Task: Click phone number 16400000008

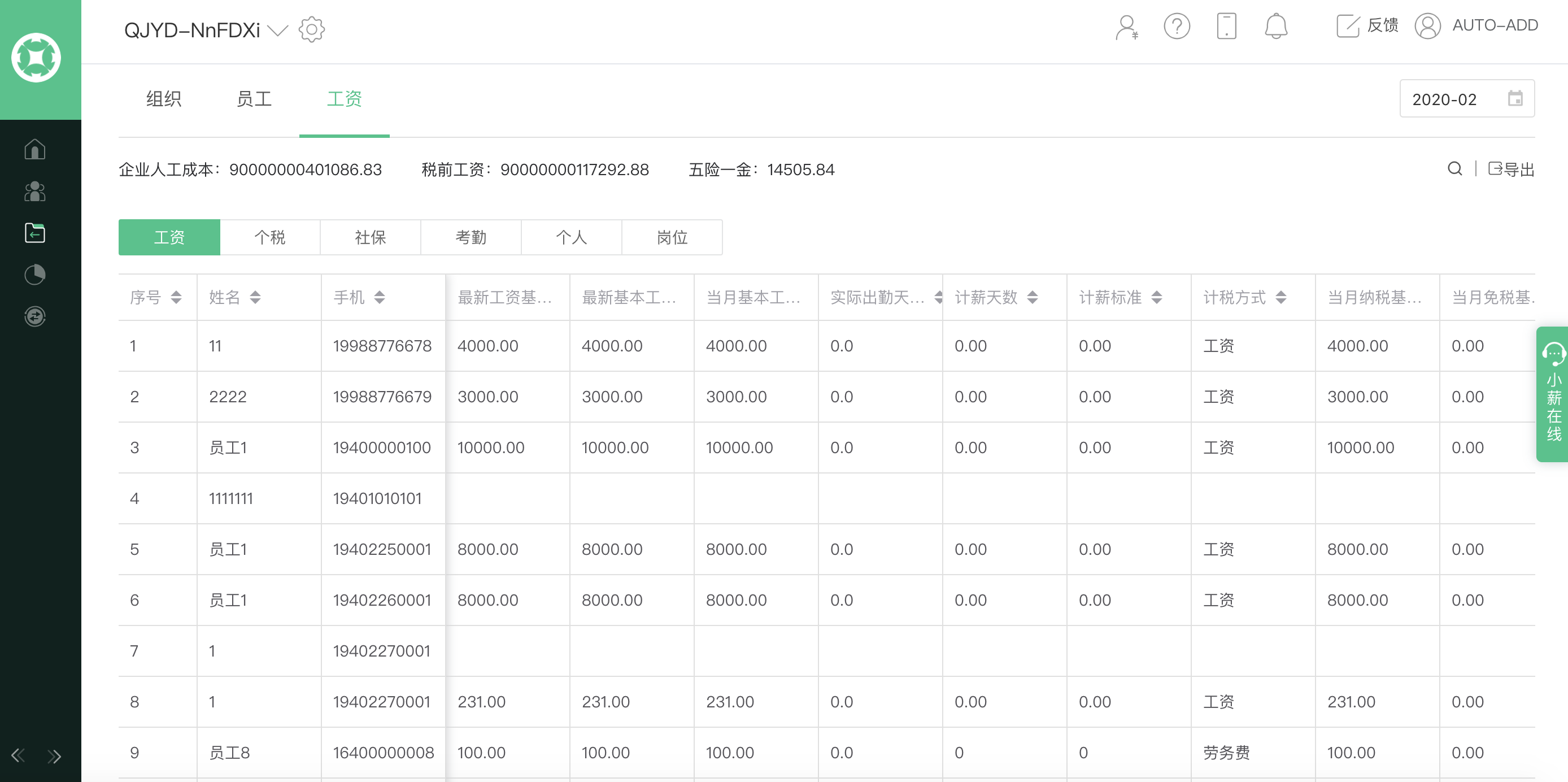Action: coord(383,753)
